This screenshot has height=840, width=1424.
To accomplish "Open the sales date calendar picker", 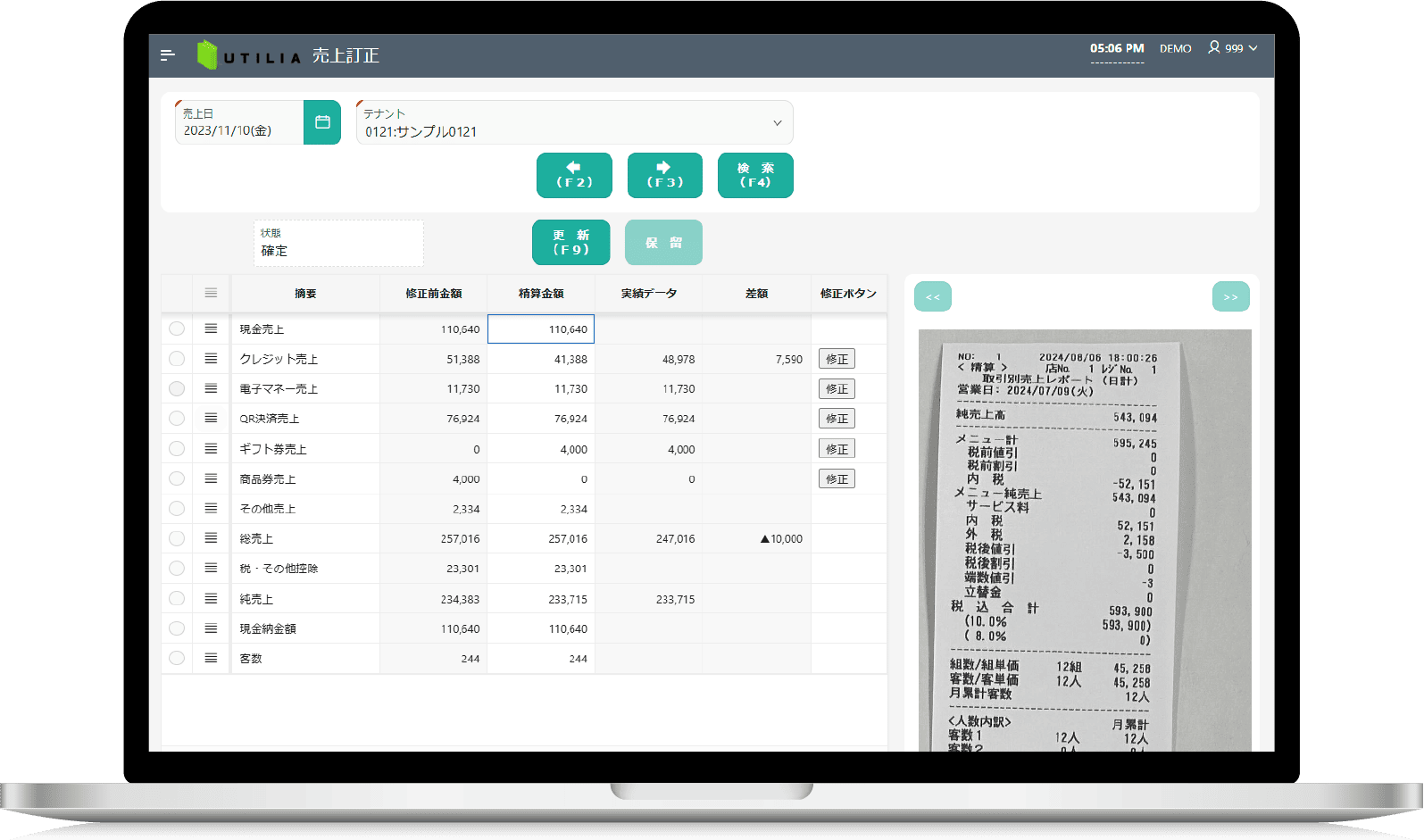I will [322, 122].
